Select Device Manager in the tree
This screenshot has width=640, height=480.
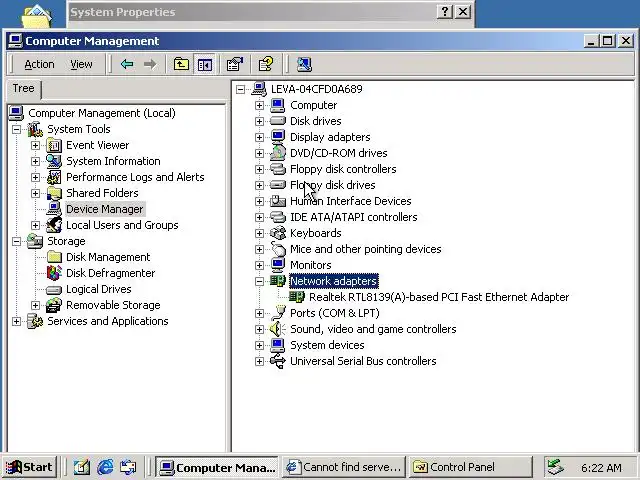click(x=105, y=209)
